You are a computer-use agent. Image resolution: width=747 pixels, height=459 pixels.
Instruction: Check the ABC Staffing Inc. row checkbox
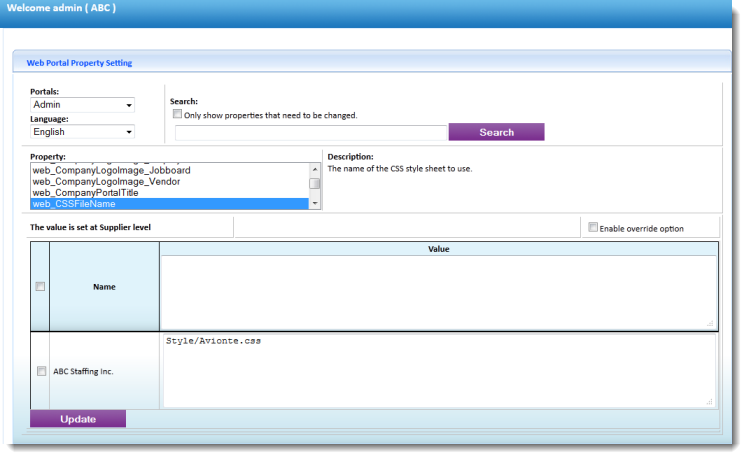(x=41, y=371)
